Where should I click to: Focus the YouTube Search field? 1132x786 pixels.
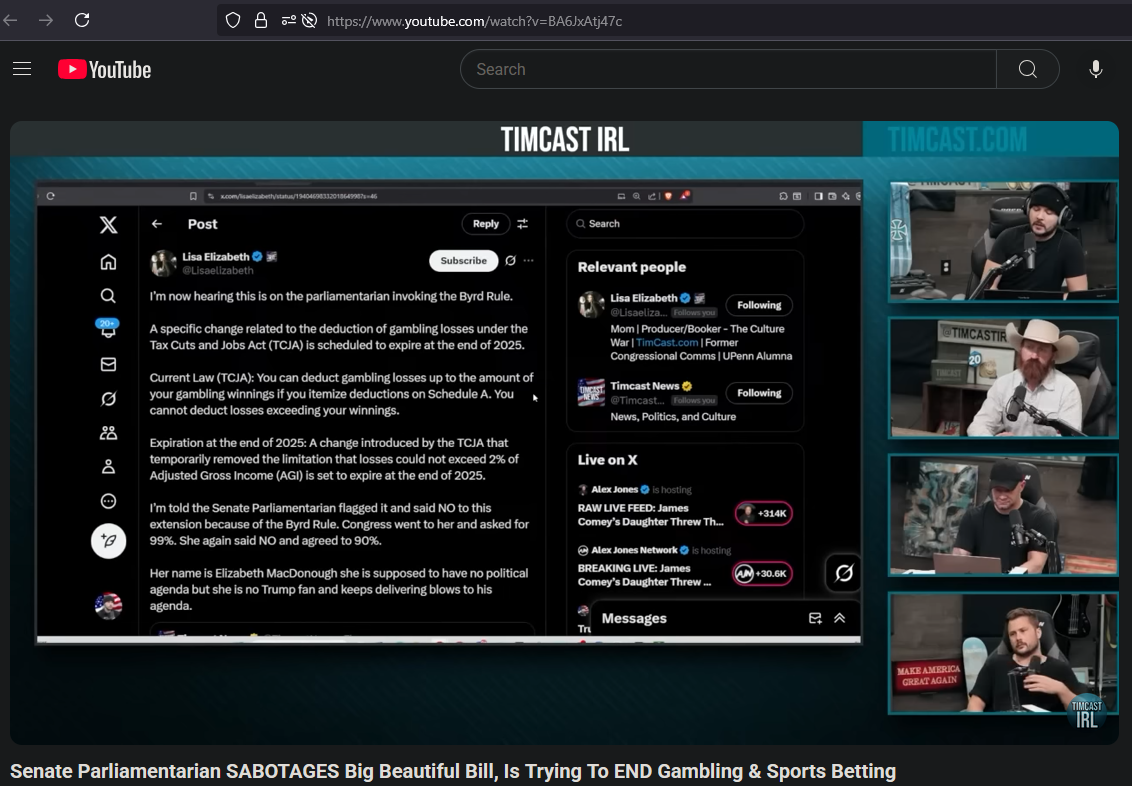point(728,69)
